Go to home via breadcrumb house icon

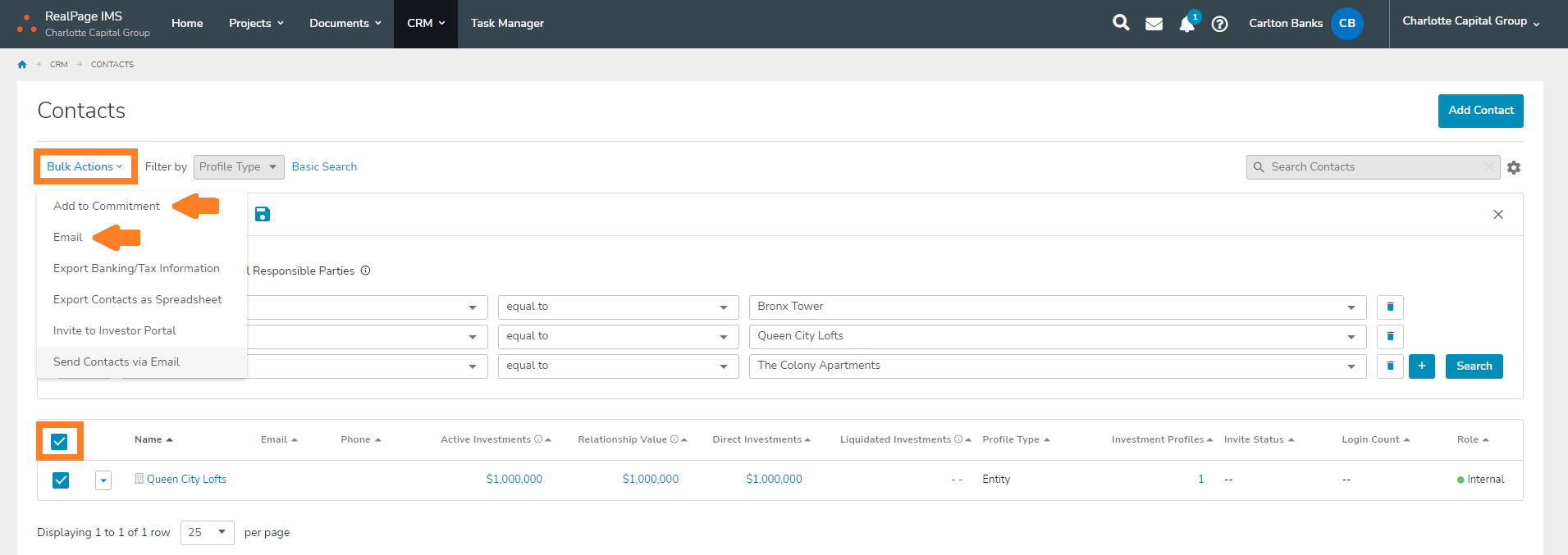click(x=22, y=65)
